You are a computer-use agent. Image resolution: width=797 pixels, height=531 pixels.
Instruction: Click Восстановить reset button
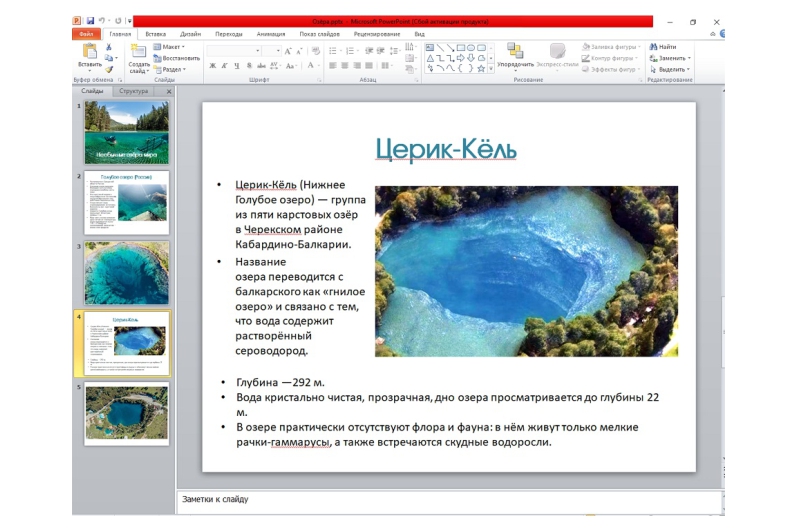pyautogui.click(x=176, y=58)
